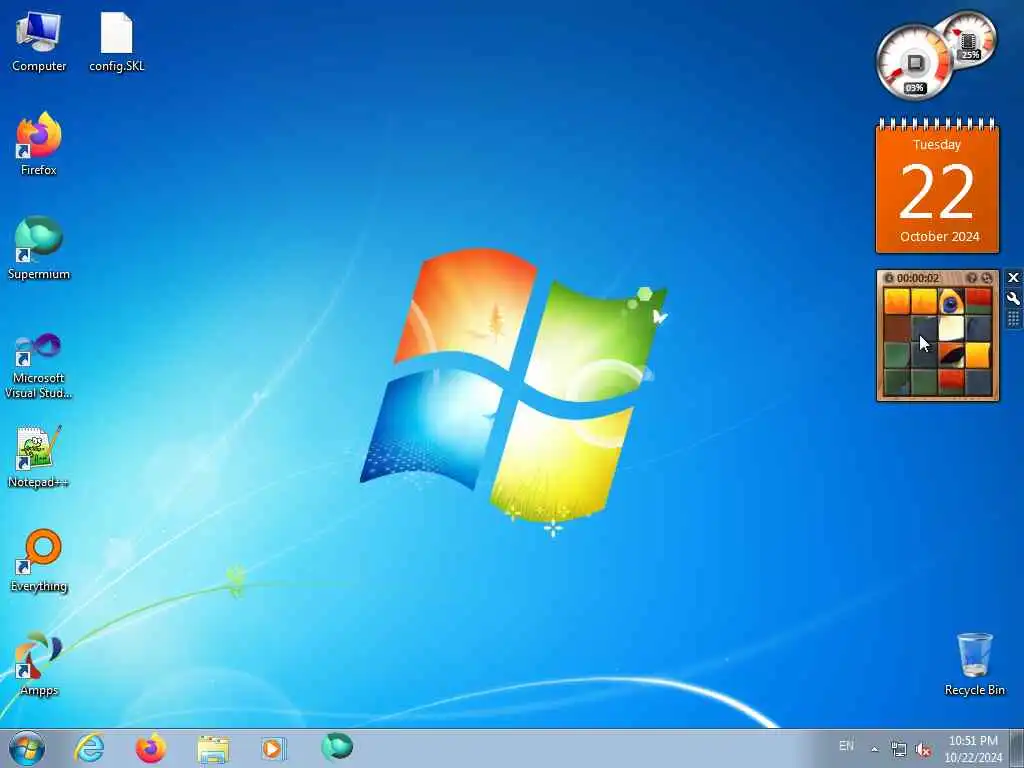The image size is (1024, 768).
Task: Select the Notepad++ desktop shortcut
Action: (39, 456)
